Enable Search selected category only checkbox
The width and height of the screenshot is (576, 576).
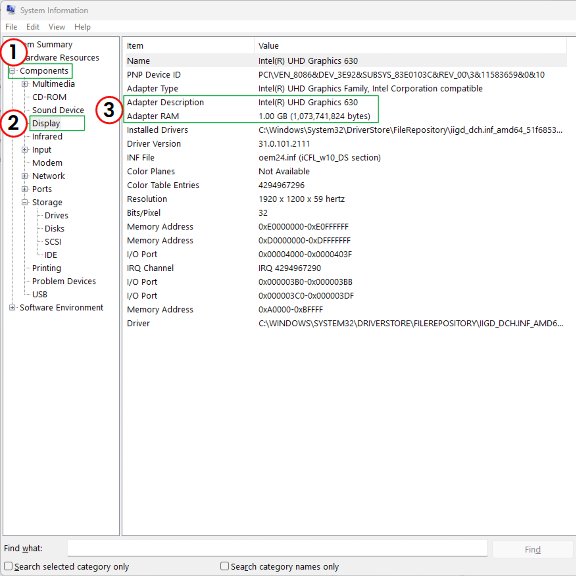(8, 566)
